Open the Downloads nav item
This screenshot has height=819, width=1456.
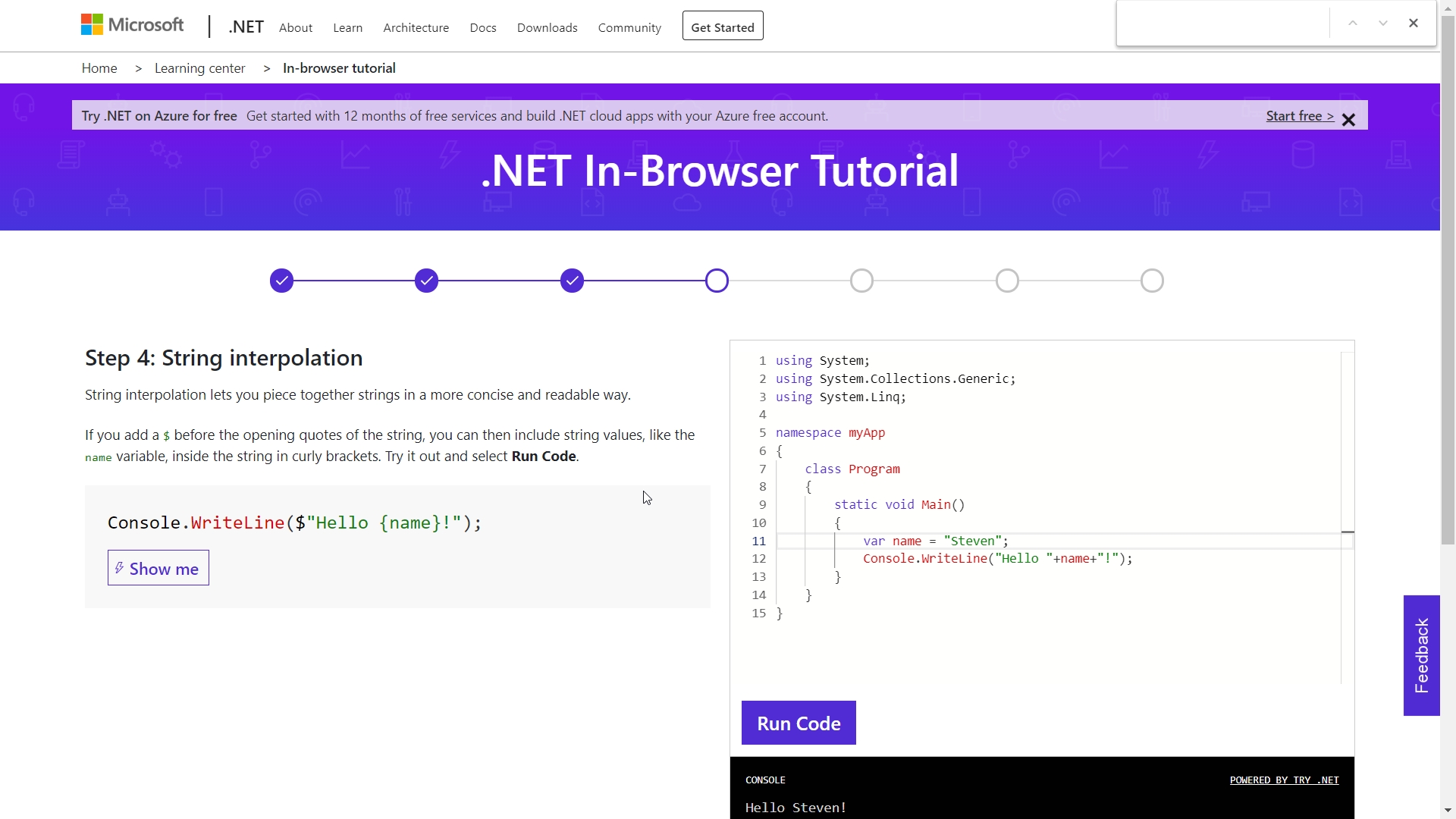tap(548, 28)
